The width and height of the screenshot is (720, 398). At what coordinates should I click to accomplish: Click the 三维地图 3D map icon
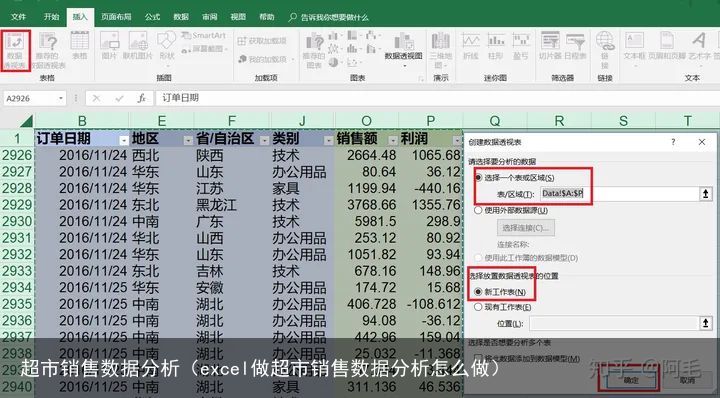click(x=440, y=50)
